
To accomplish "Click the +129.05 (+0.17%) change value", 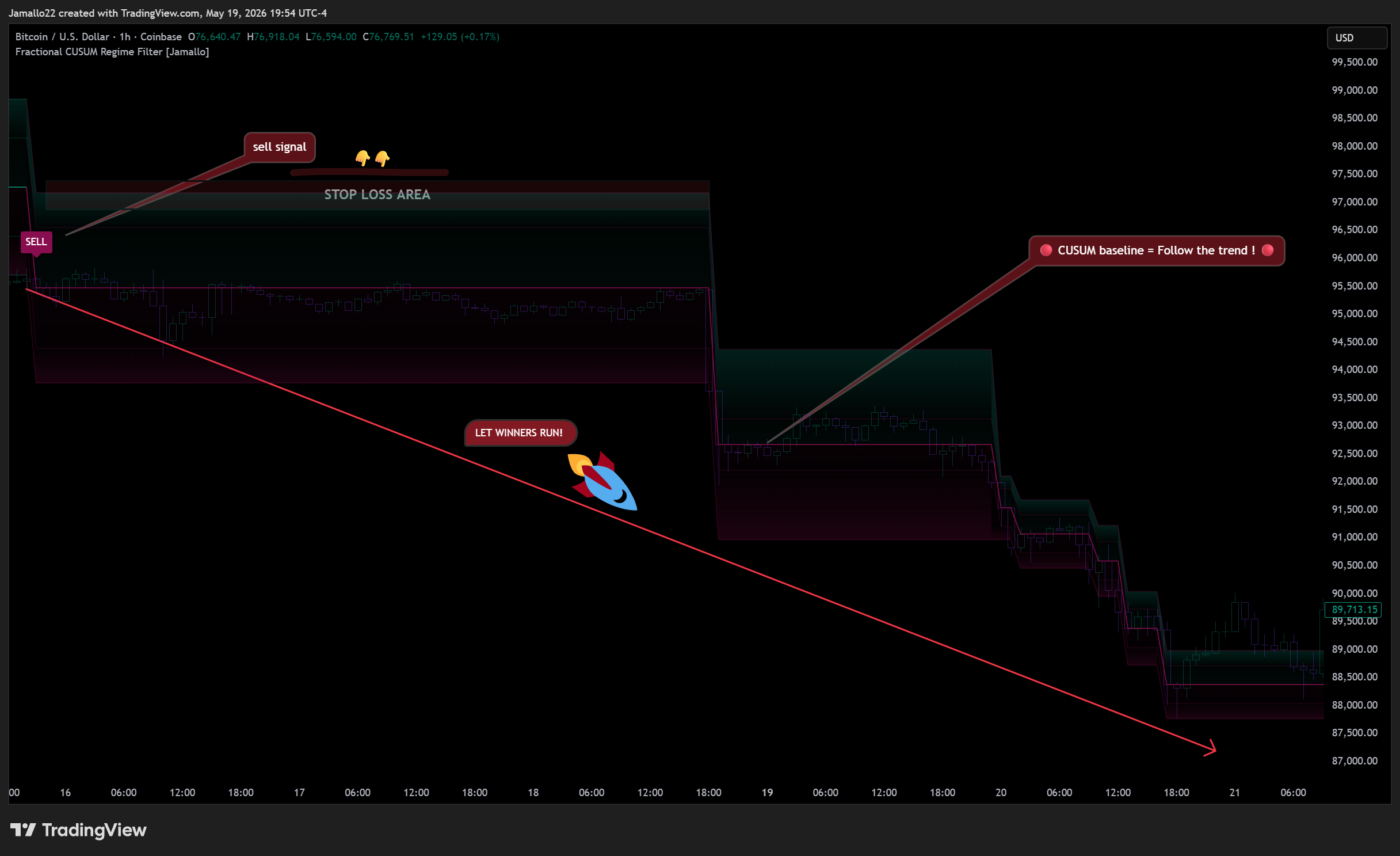I will coord(460,37).
